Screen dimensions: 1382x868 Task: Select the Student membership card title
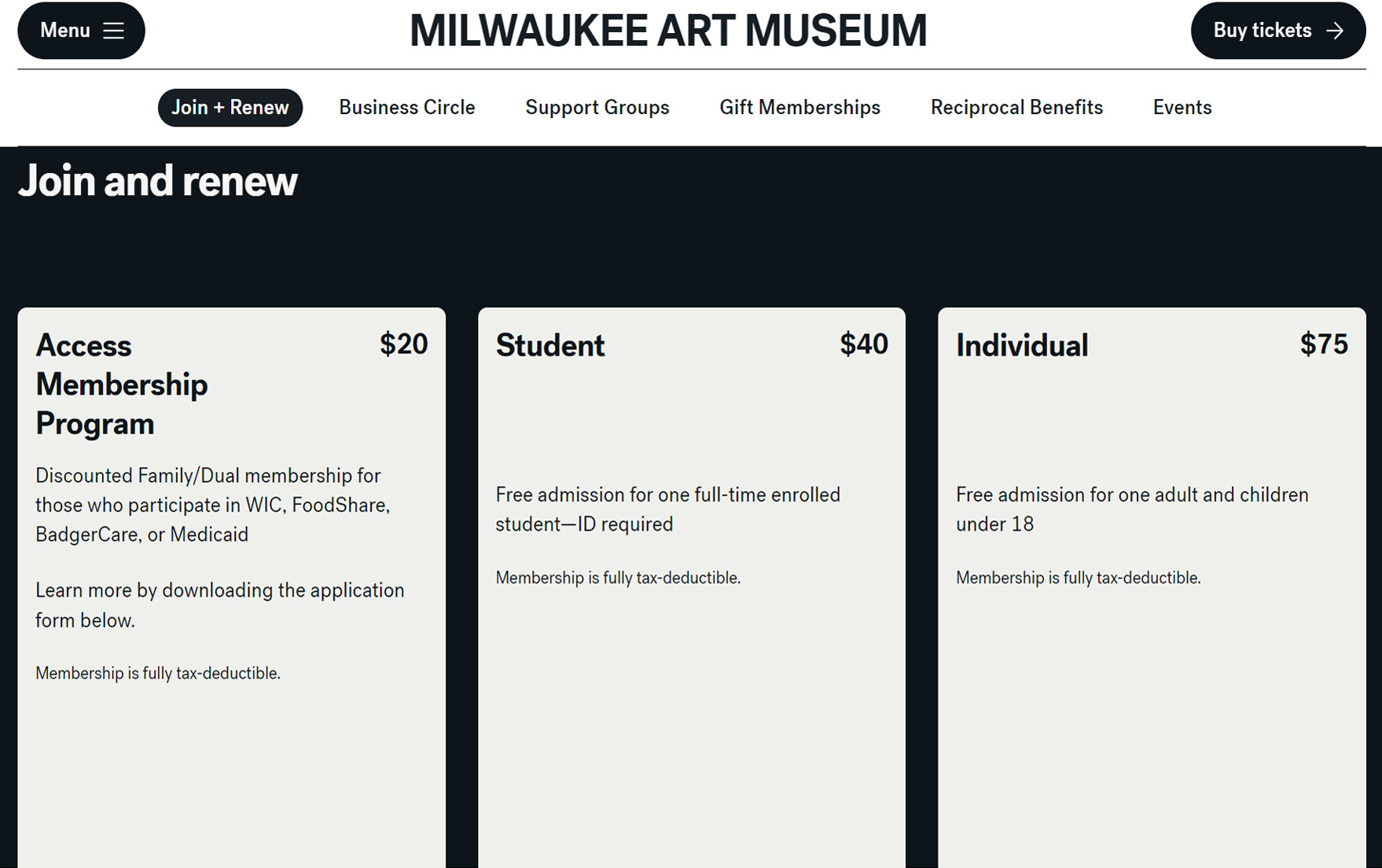pos(549,346)
